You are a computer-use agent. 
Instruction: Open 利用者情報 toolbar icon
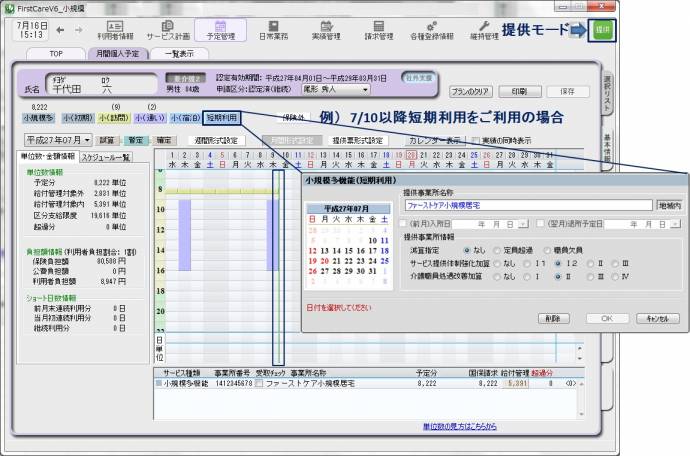[115, 31]
